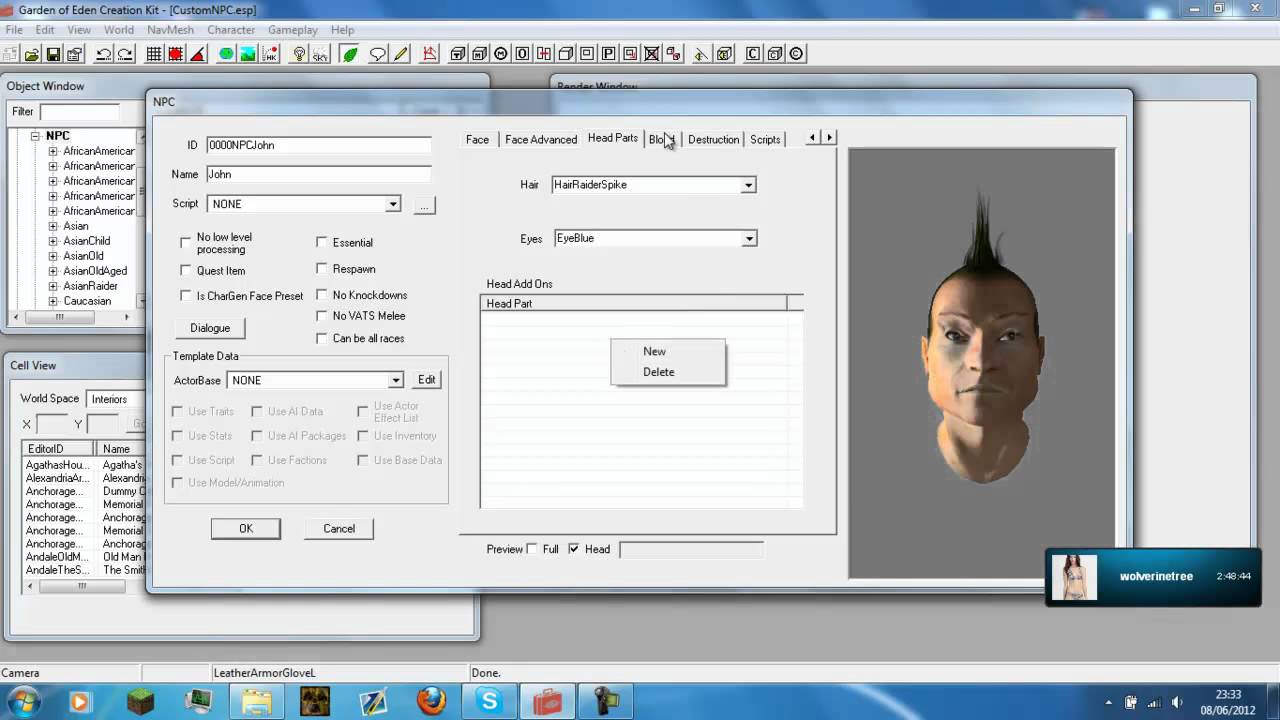
Task: Expand the AsianRaider tree node
Action: (53, 286)
